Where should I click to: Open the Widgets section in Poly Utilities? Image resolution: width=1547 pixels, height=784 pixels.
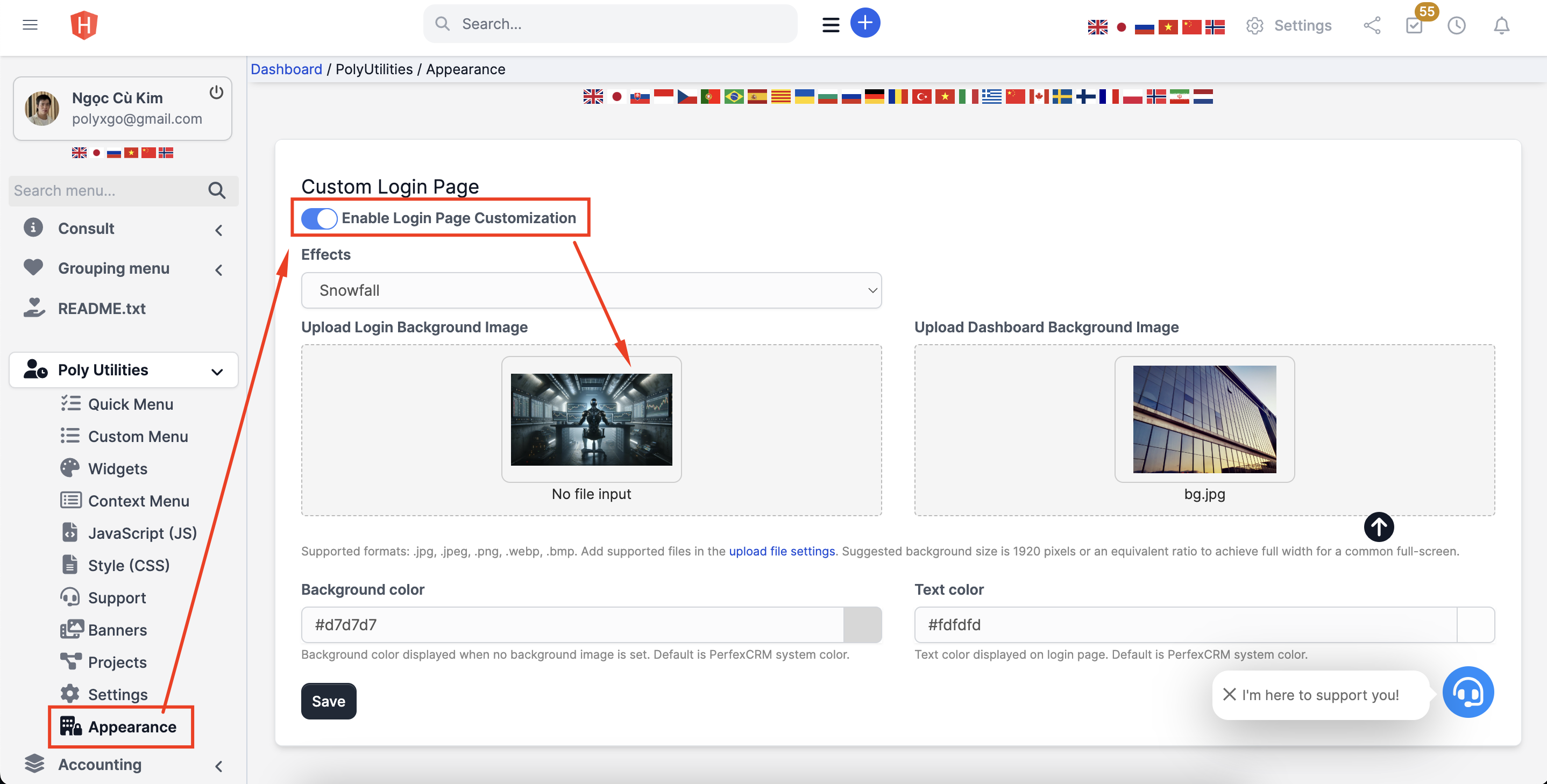click(x=117, y=468)
